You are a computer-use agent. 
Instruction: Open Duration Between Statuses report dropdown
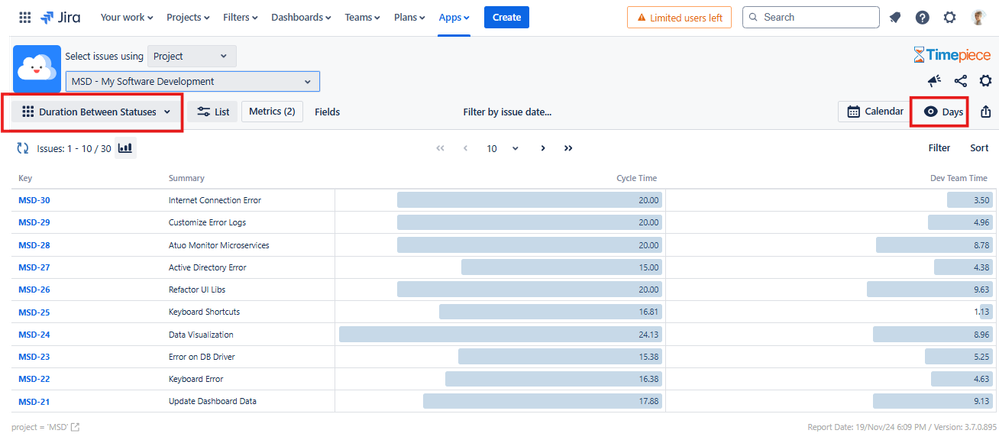pyautogui.click(x=96, y=111)
